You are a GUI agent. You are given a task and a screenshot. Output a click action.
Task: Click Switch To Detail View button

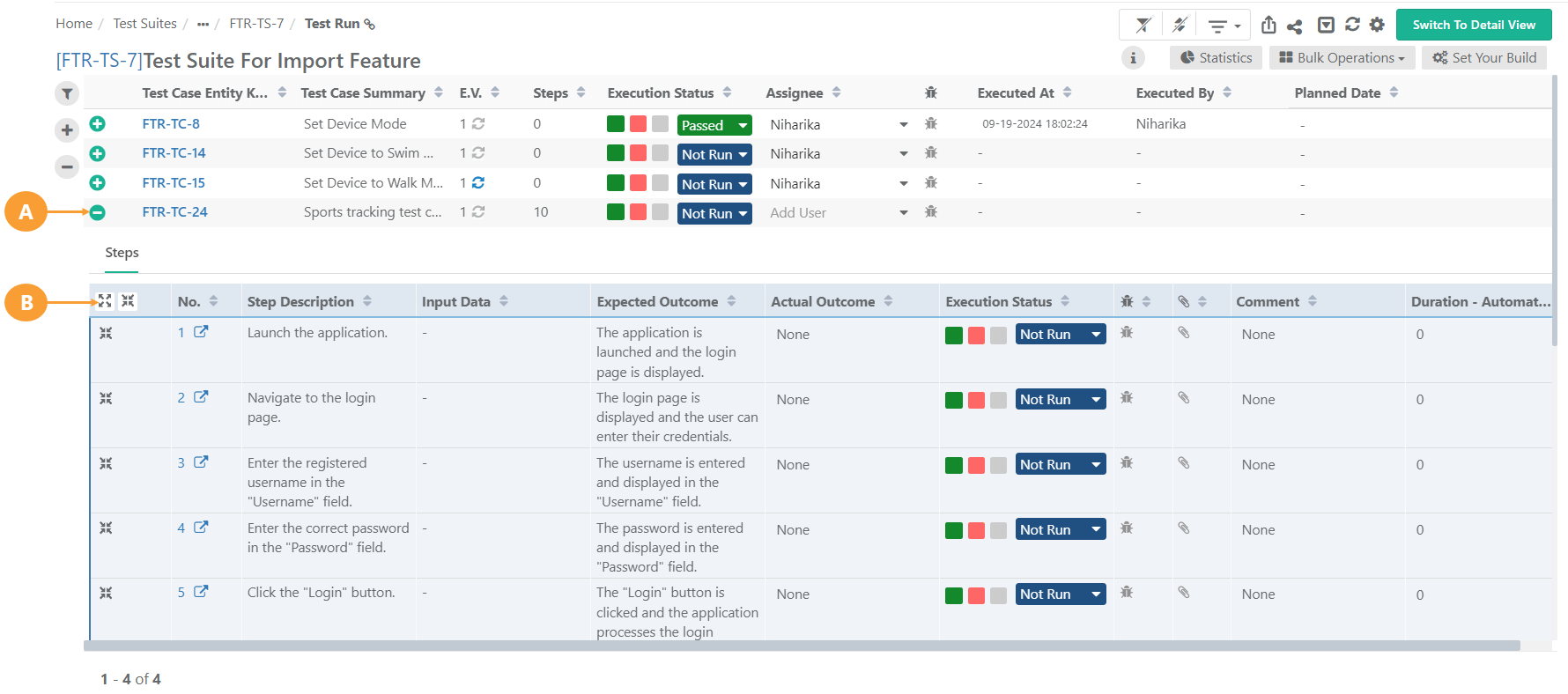pyautogui.click(x=1473, y=25)
